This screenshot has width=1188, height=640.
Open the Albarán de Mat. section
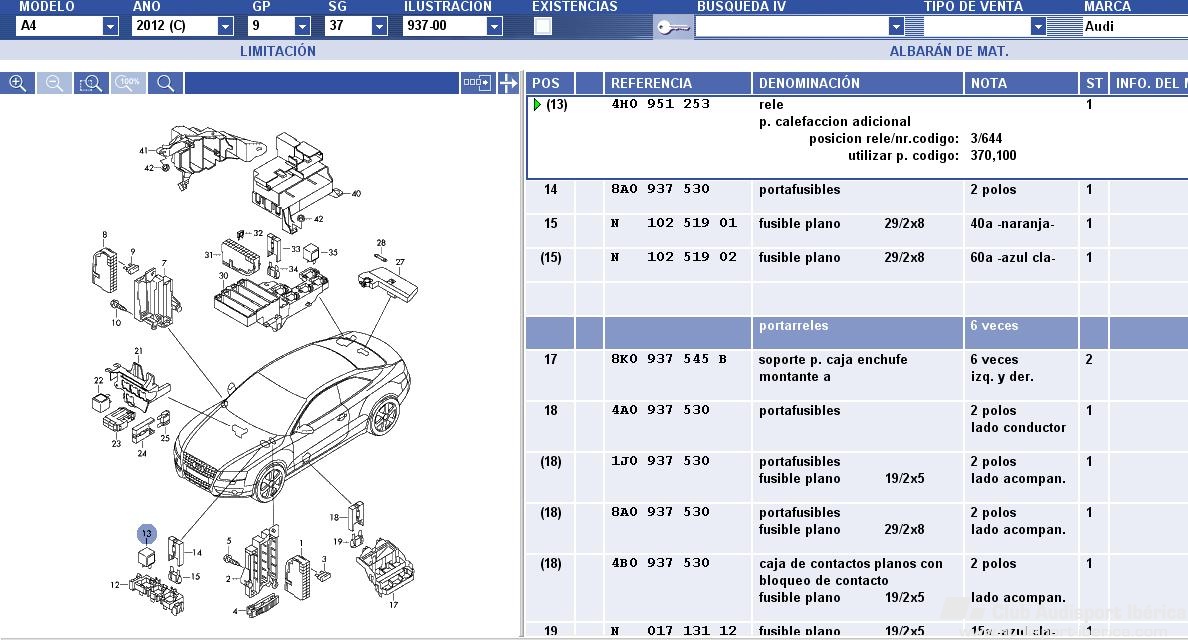tap(949, 51)
